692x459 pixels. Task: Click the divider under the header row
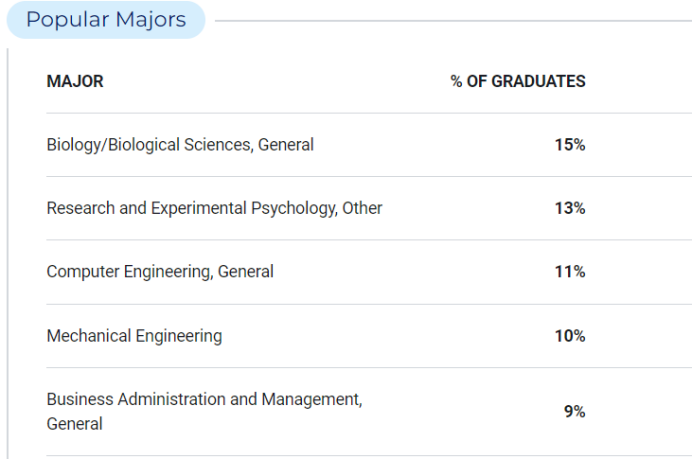369,113
